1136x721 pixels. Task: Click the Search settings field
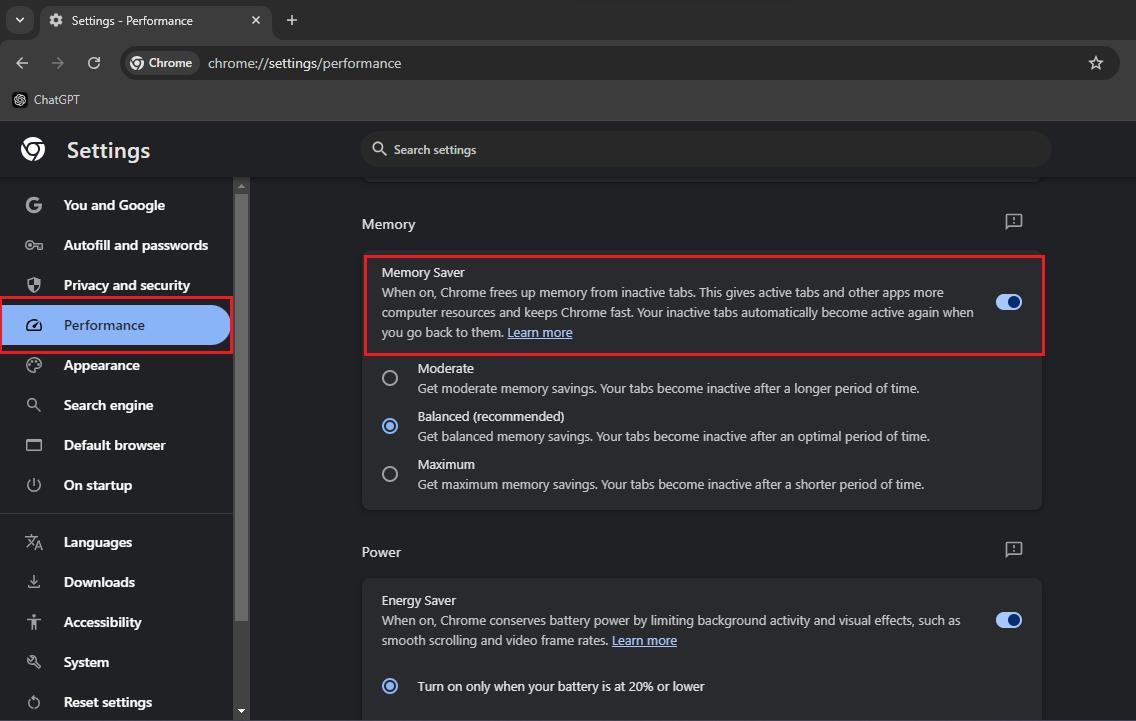click(705, 149)
